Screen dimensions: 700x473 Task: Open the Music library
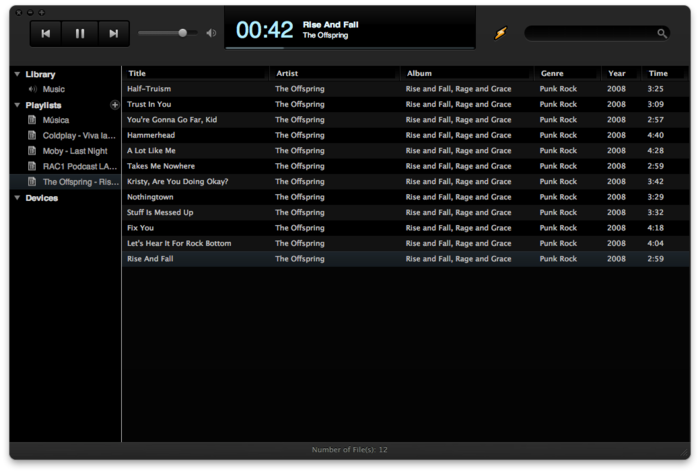[54, 89]
